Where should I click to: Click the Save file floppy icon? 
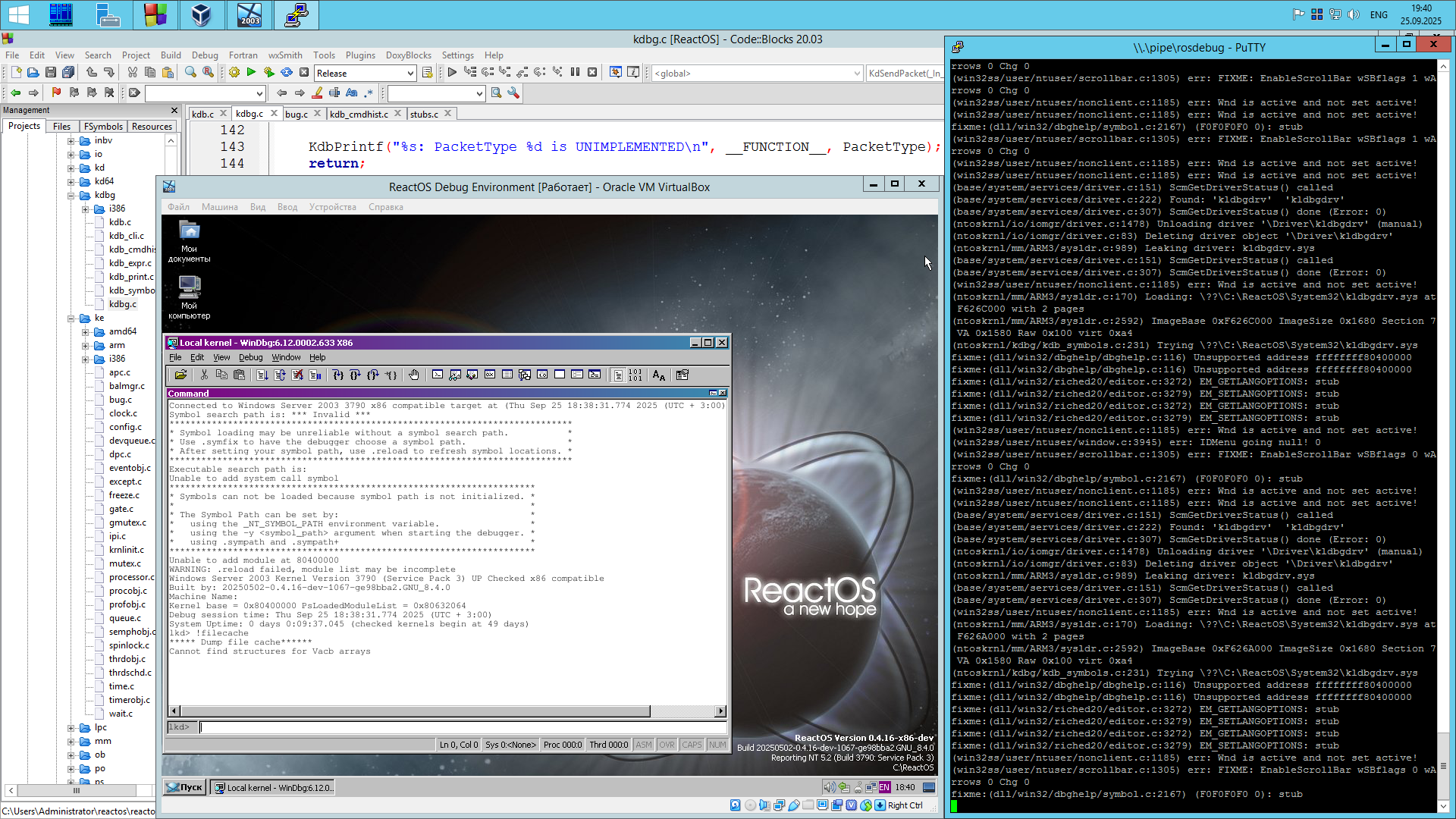click(51, 73)
